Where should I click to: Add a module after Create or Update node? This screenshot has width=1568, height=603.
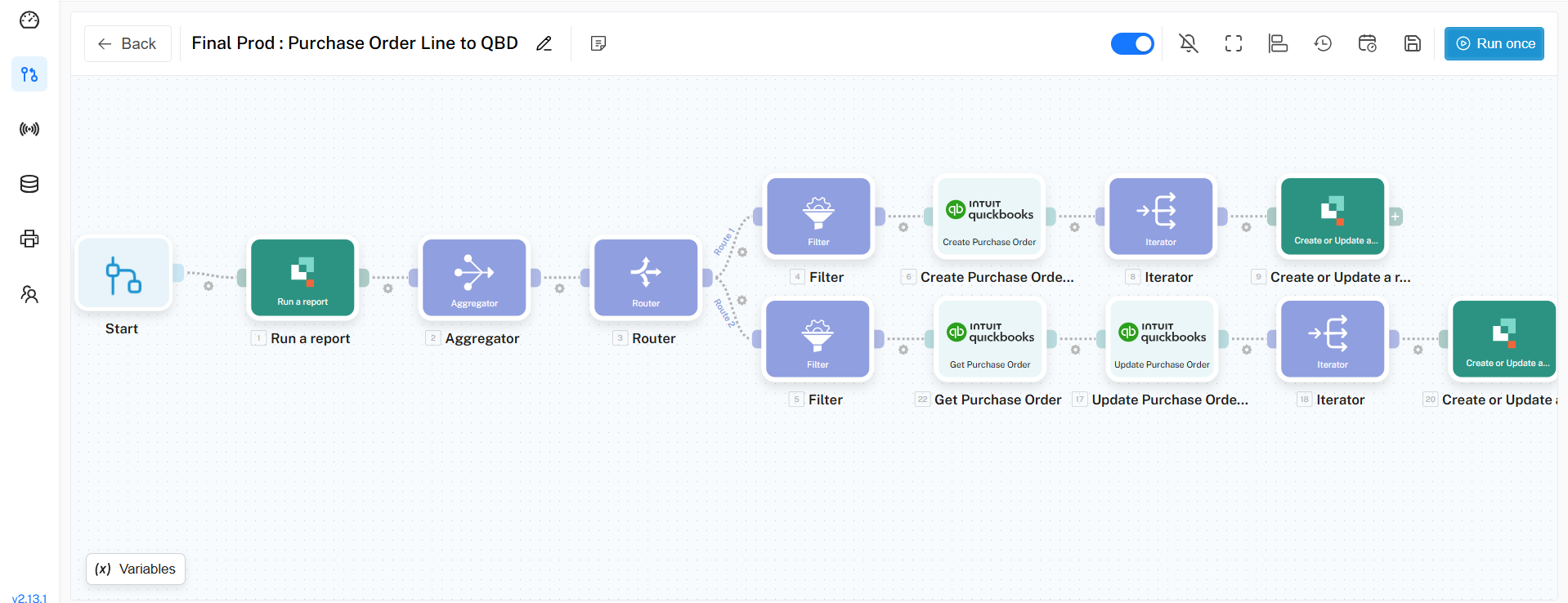click(x=1396, y=217)
